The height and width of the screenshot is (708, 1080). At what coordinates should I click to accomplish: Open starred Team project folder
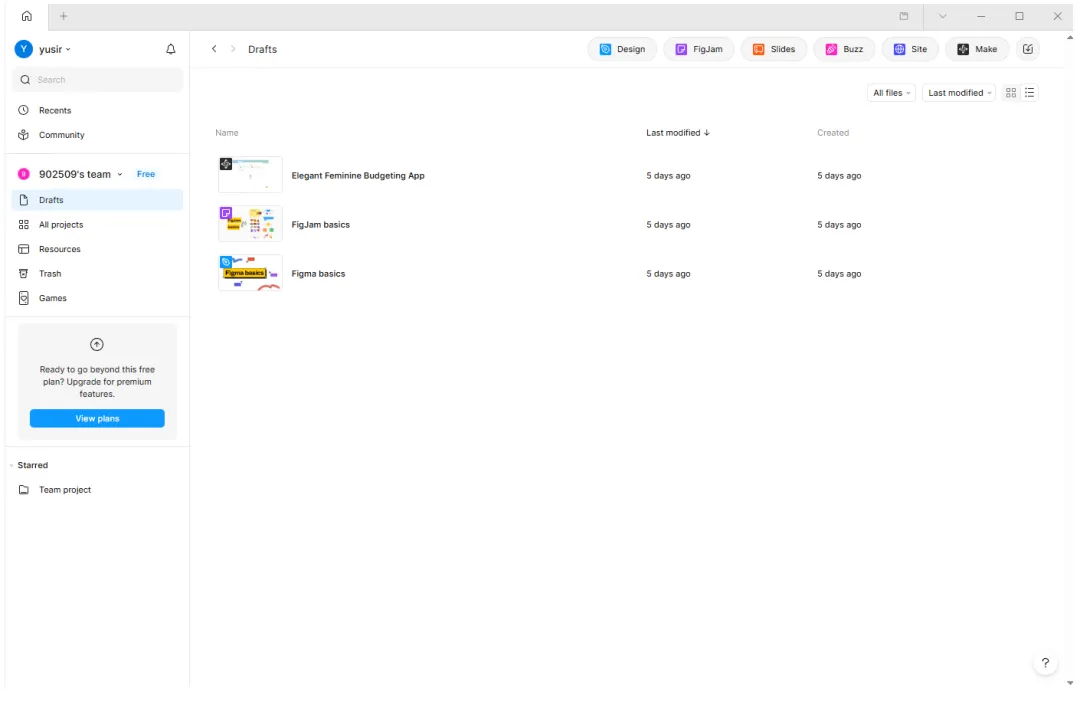[x=97, y=490]
